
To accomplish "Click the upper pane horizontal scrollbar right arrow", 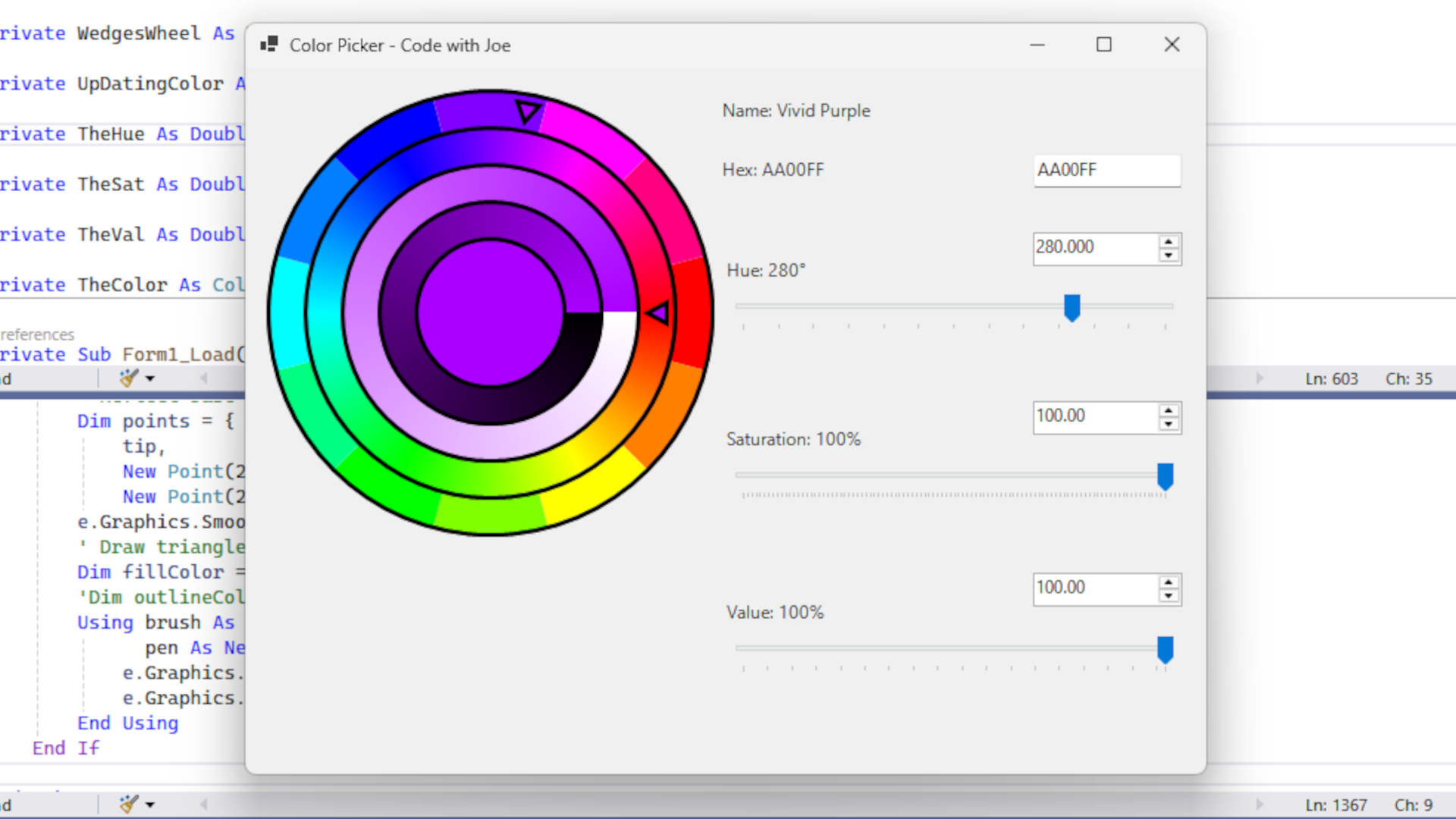I will pyautogui.click(x=1260, y=378).
